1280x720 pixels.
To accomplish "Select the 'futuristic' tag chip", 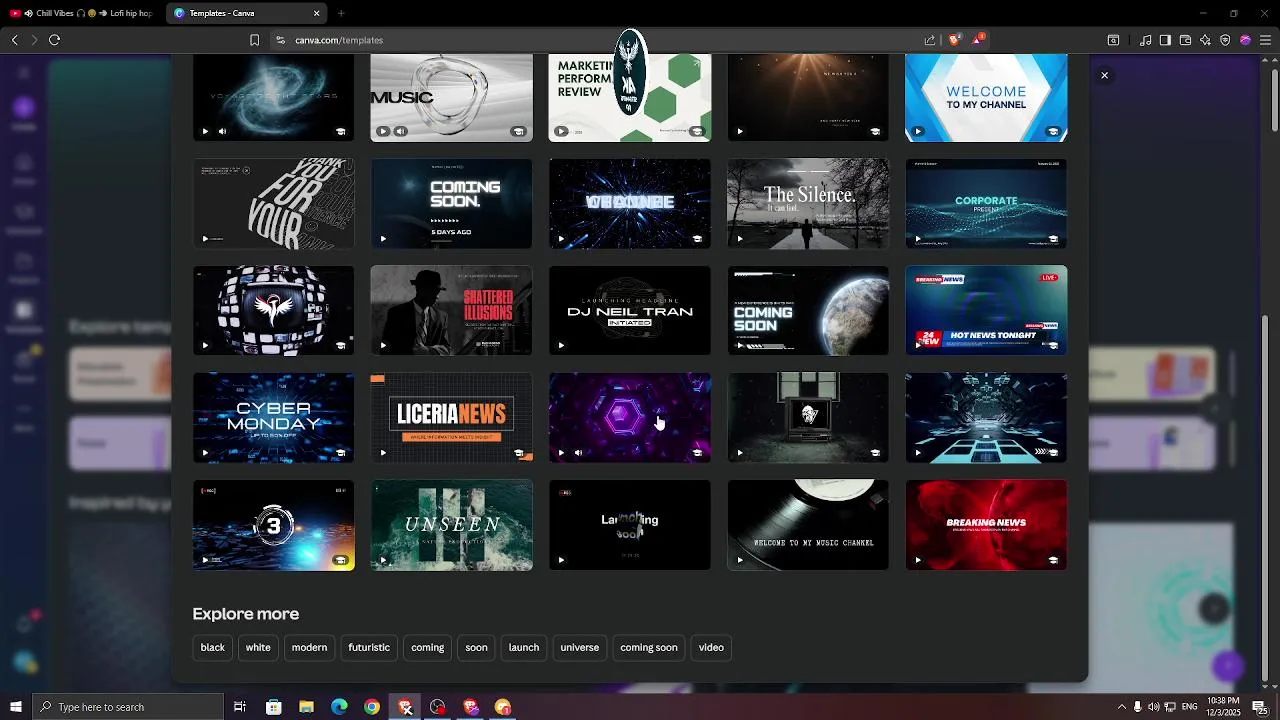I will 369,648.
